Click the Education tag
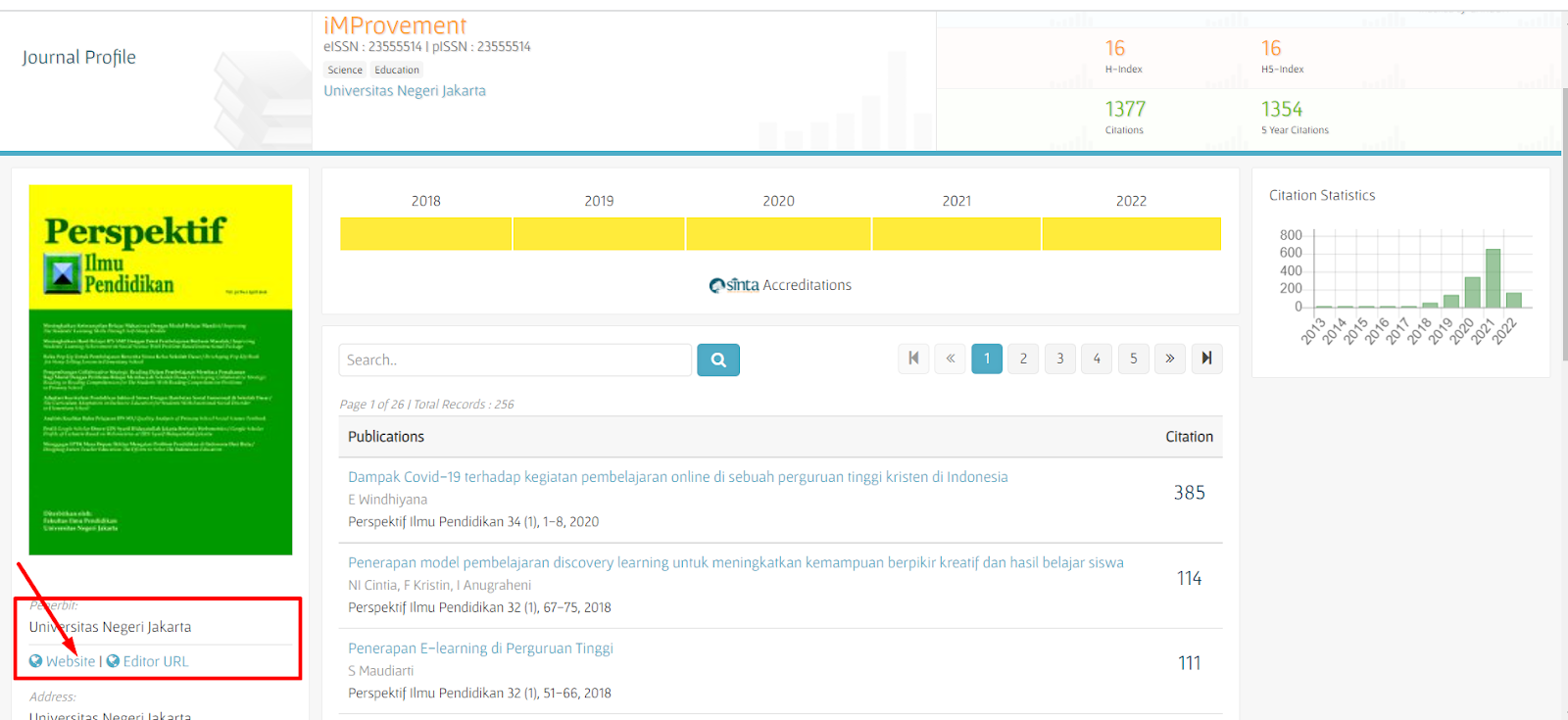This screenshot has width=1568, height=720. (x=397, y=70)
